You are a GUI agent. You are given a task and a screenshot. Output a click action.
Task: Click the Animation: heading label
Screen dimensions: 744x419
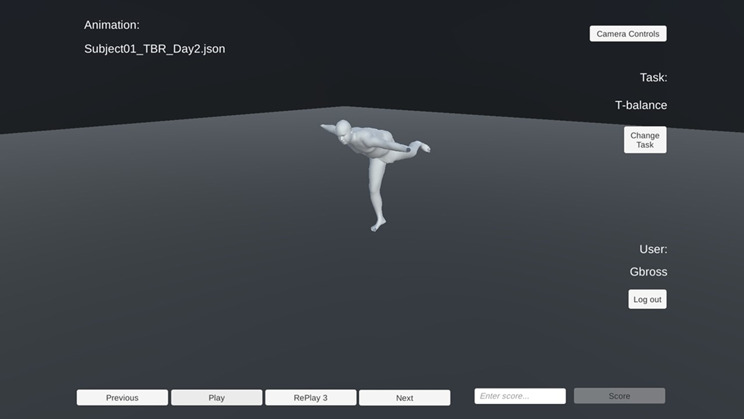tap(112, 25)
